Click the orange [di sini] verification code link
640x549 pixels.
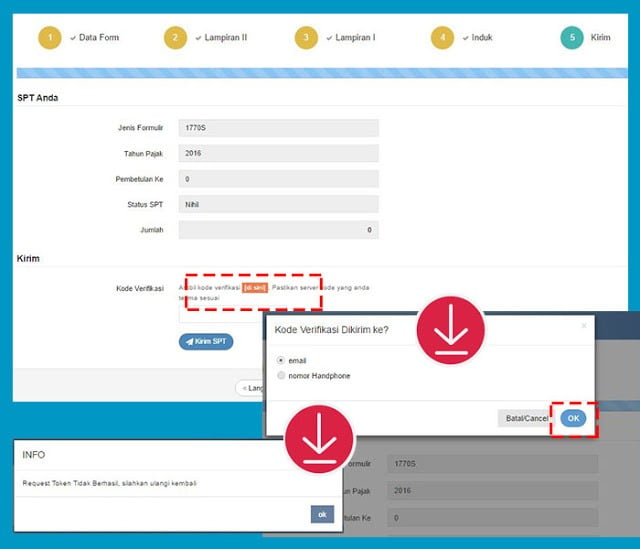pyautogui.click(x=255, y=288)
